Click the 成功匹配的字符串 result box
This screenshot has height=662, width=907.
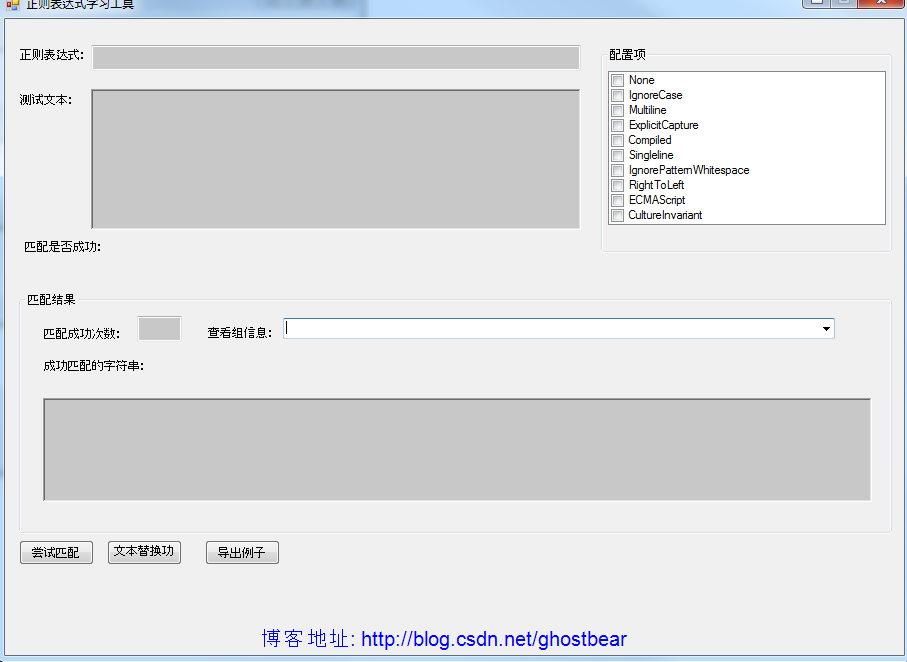tap(457, 450)
